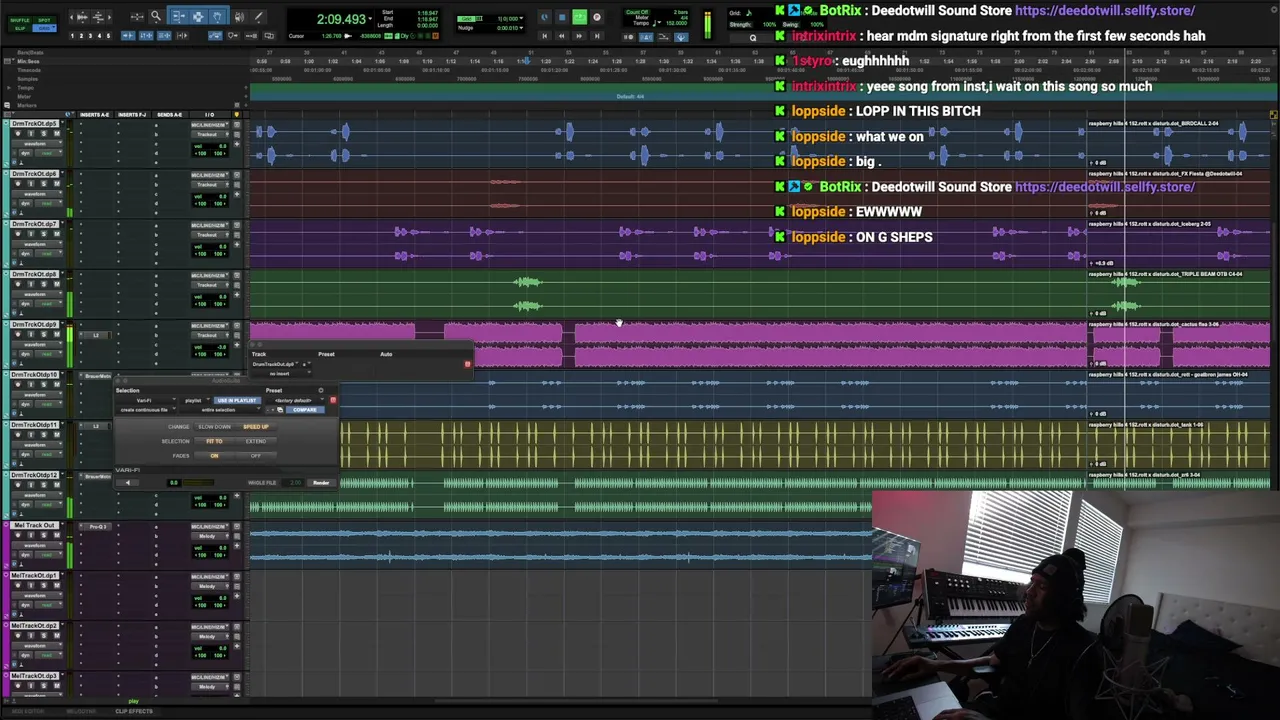Click the Render button in AudioSuite
This screenshot has width=1280, height=720.
321,483
